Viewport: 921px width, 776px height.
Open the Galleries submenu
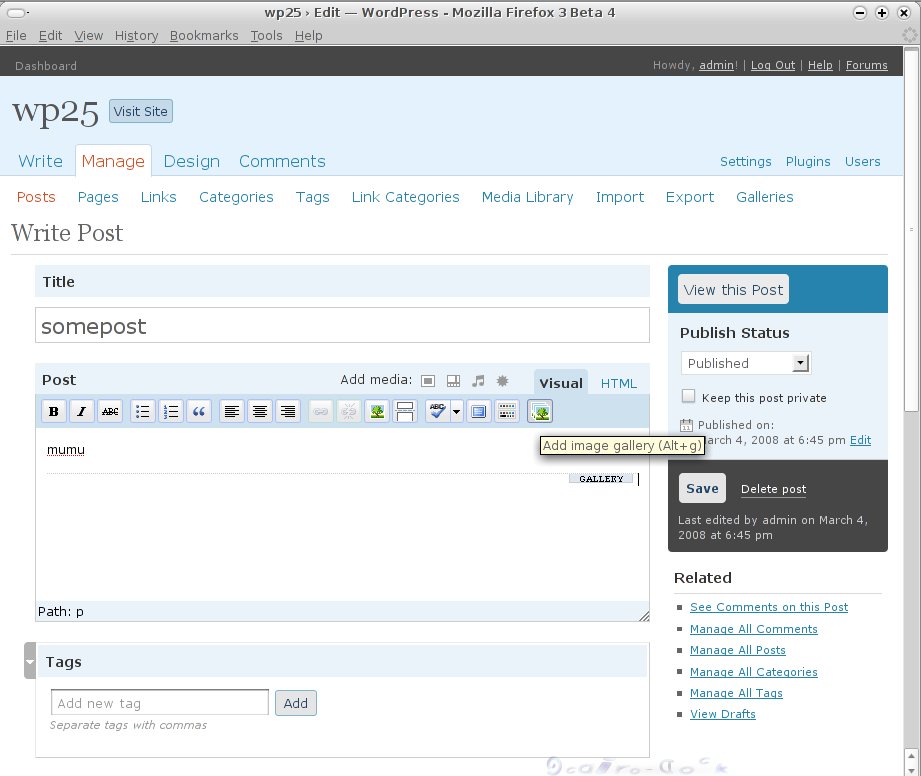tap(765, 197)
